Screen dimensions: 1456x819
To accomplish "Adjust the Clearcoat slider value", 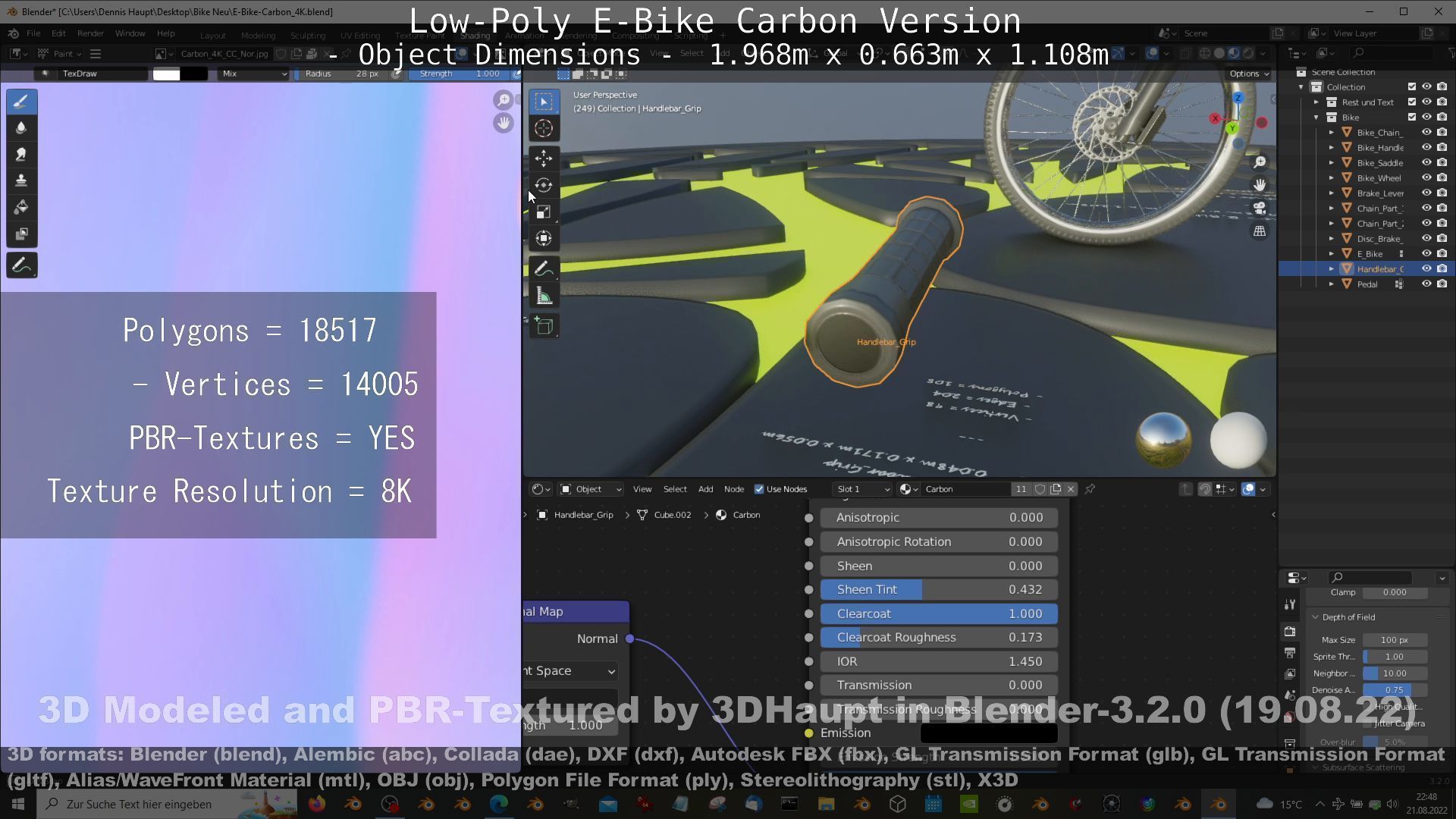I will [x=939, y=613].
